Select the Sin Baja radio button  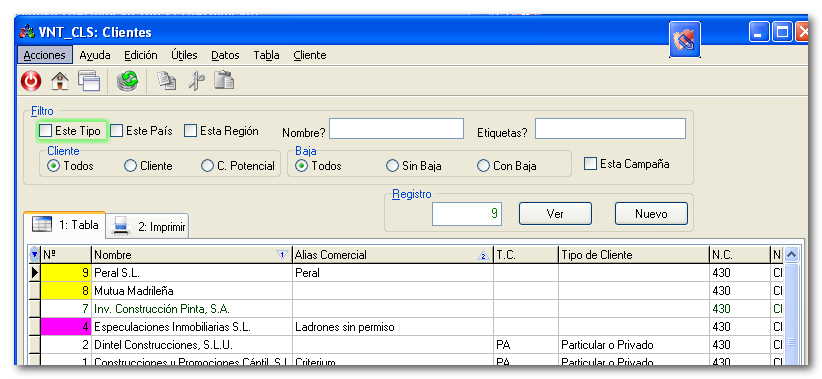pyautogui.click(x=392, y=166)
